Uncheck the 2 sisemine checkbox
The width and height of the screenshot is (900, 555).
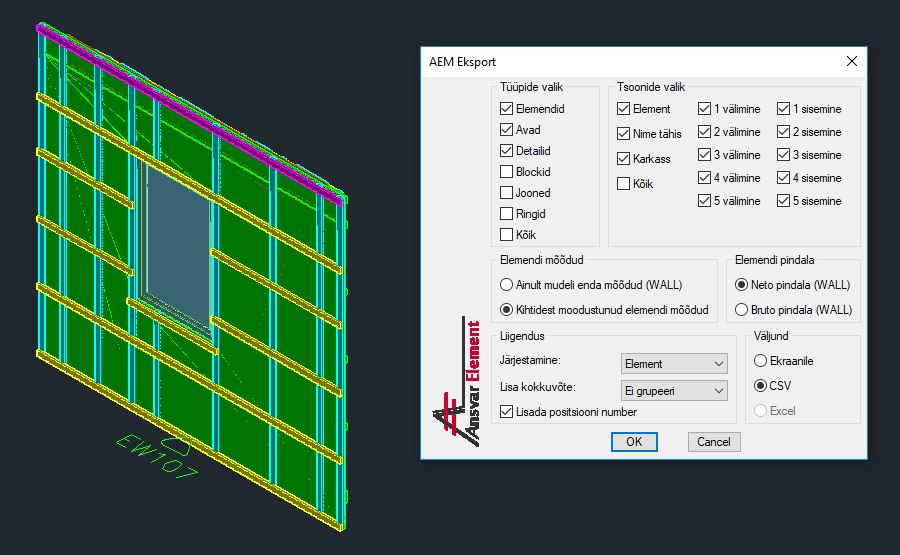(783, 131)
